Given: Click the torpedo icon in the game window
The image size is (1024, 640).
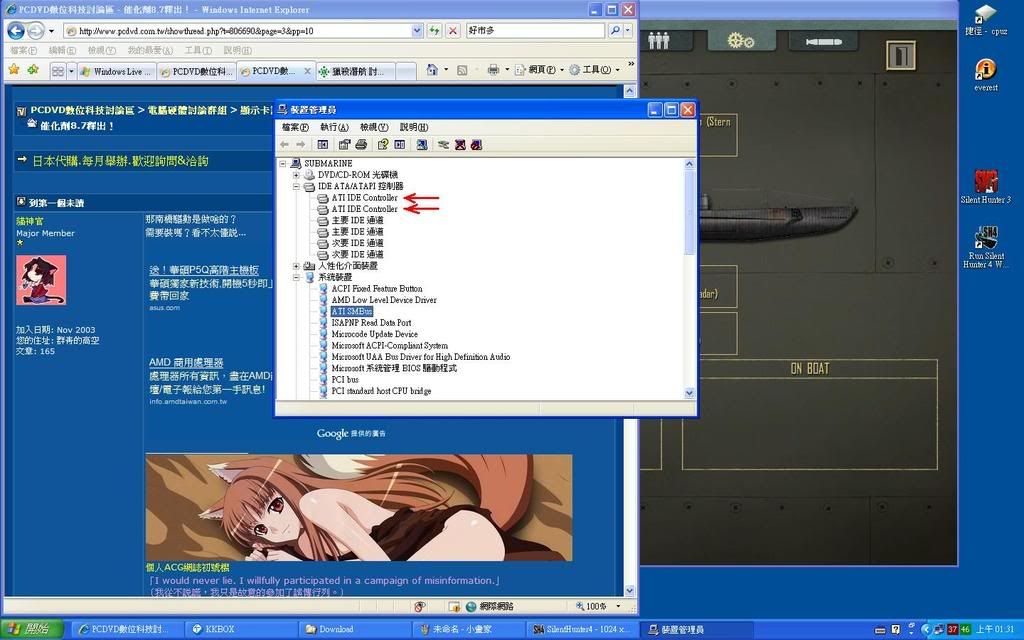Looking at the screenshot, I should coord(824,42).
